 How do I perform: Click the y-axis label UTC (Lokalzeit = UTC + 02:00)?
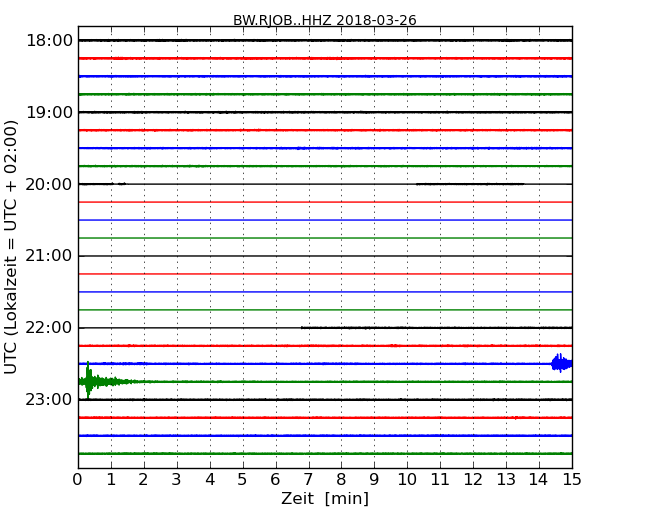pos(10,247)
